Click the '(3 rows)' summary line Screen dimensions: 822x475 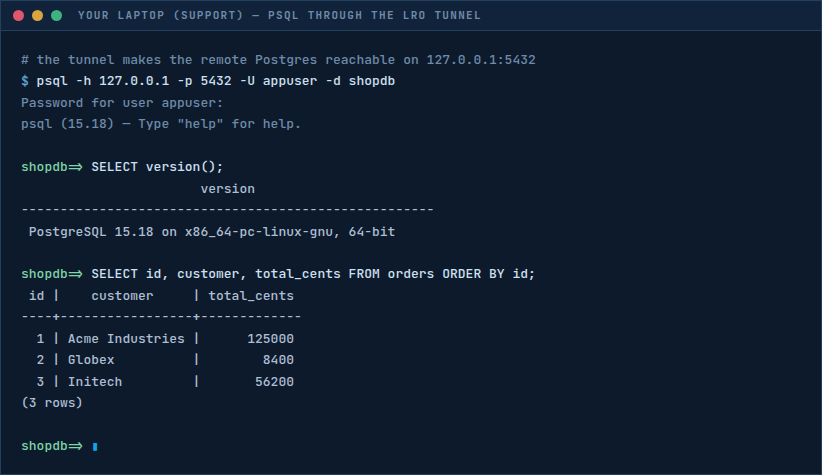click(x=52, y=403)
